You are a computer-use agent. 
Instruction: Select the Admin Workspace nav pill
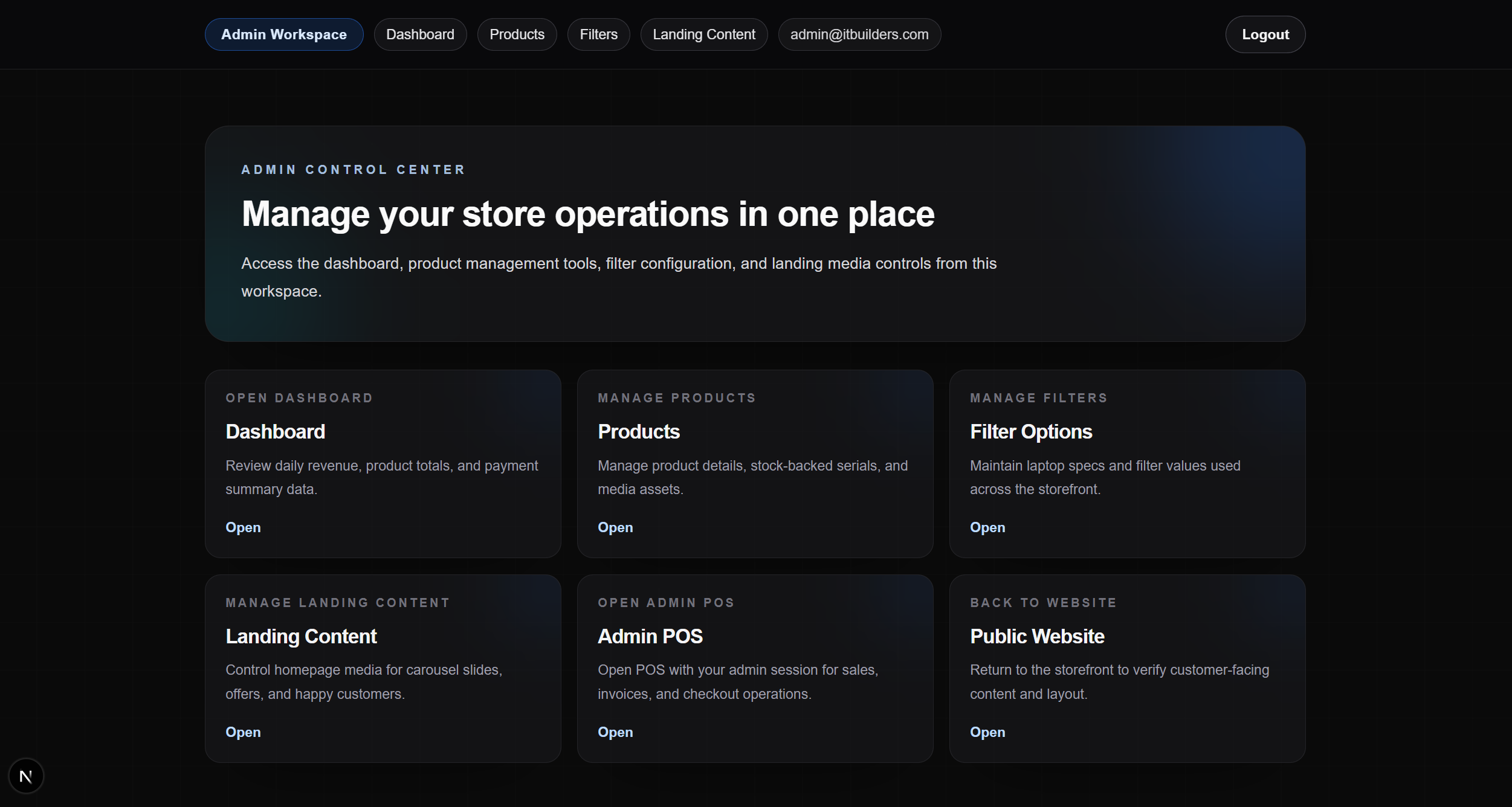coord(284,34)
